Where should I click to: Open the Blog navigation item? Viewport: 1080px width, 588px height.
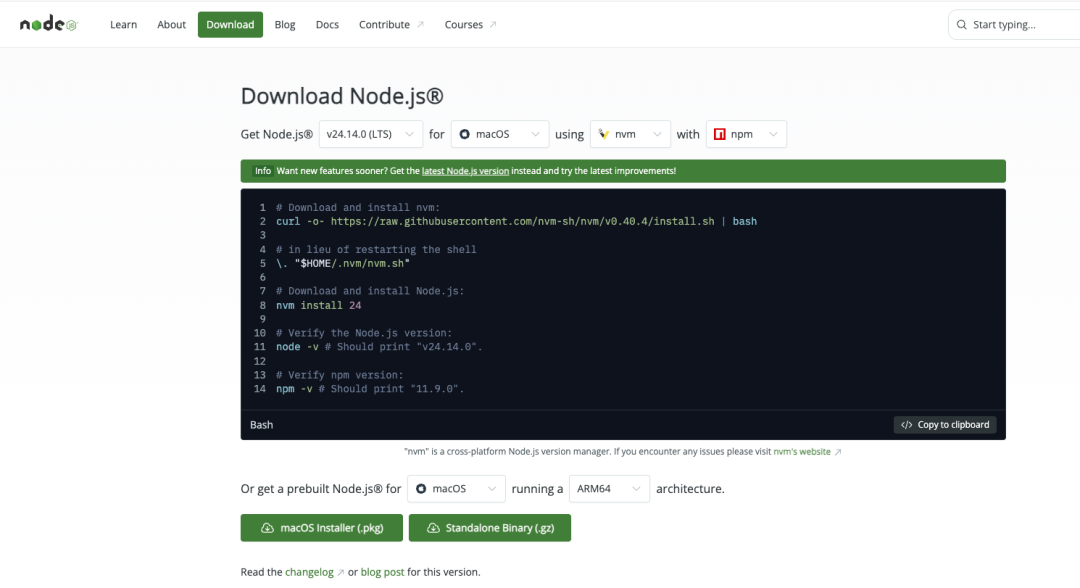point(285,24)
